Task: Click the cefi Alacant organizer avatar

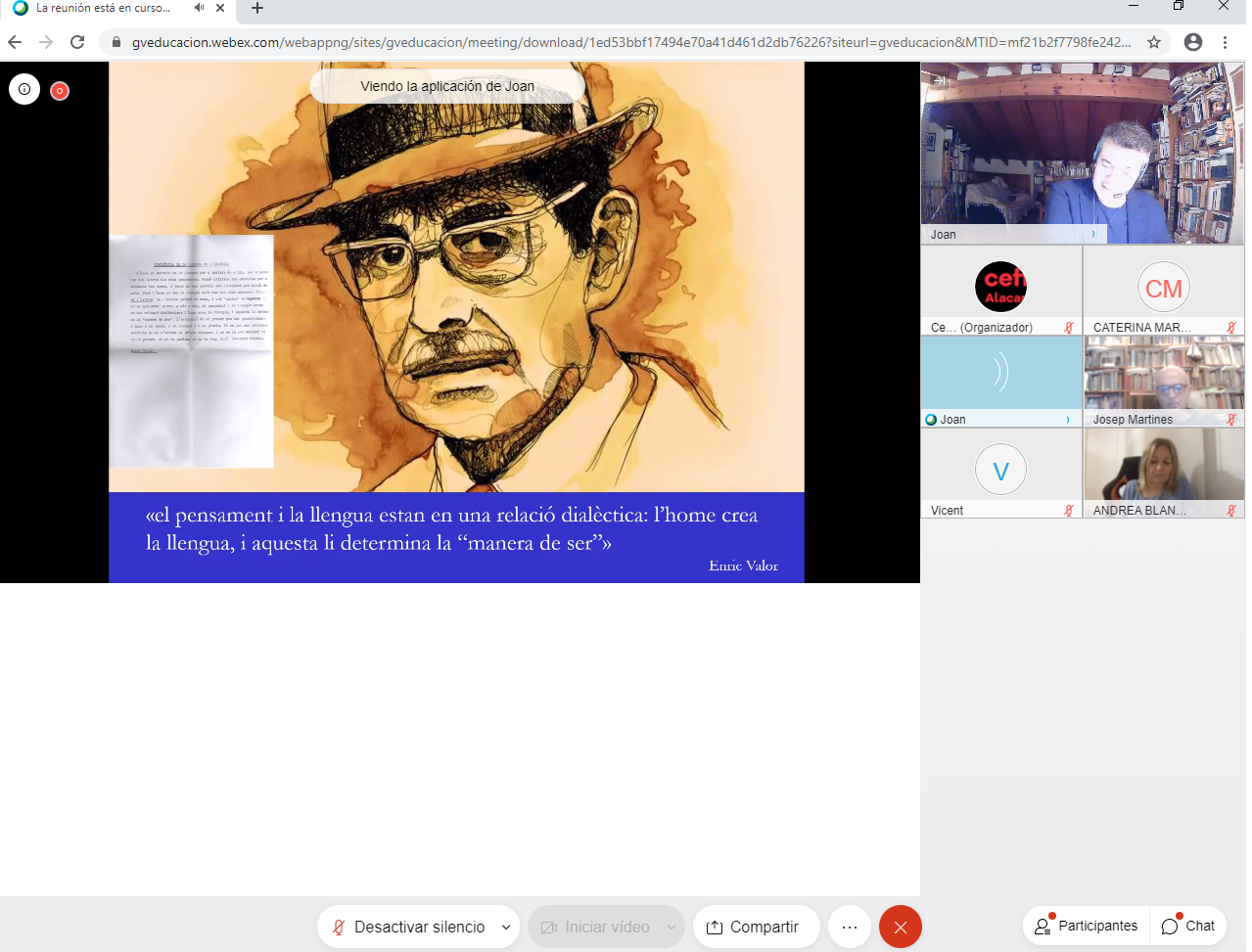Action: click(x=1000, y=287)
